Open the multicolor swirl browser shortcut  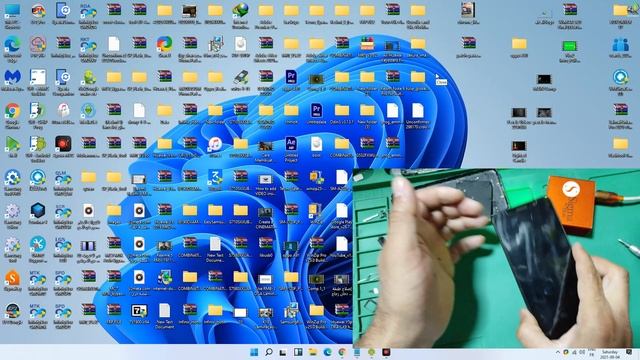point(164,44)
